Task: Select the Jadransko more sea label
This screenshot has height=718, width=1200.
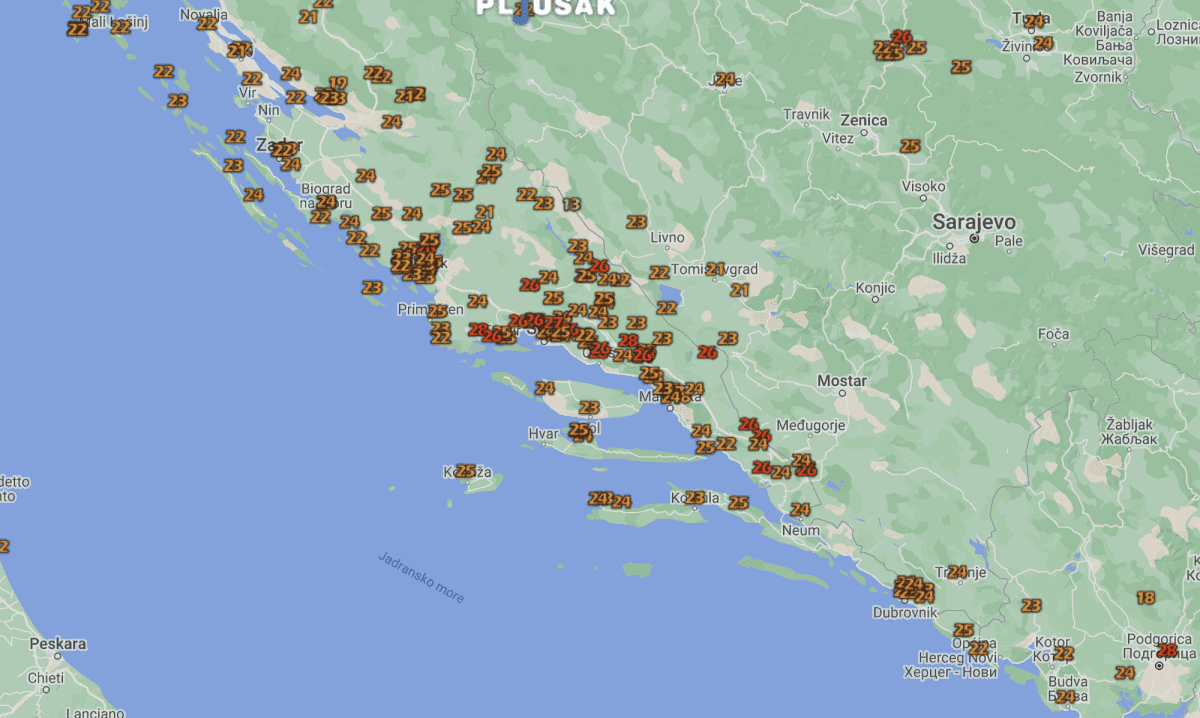Action: (x=421, y=577)
